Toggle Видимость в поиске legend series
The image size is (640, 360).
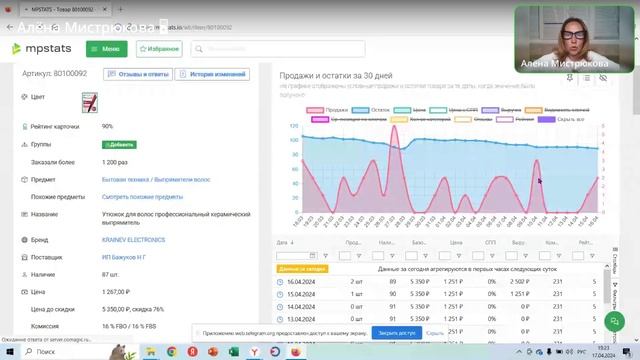pyautogui.click(x=557, y=110)
